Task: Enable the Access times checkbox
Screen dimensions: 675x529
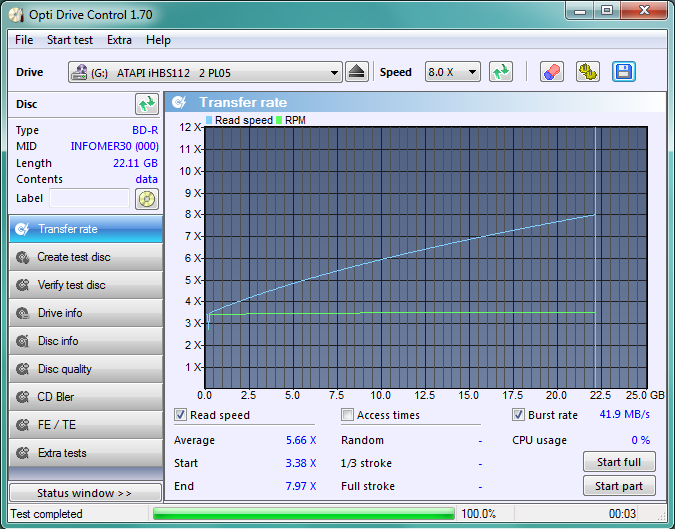Action: click(347, 415)
